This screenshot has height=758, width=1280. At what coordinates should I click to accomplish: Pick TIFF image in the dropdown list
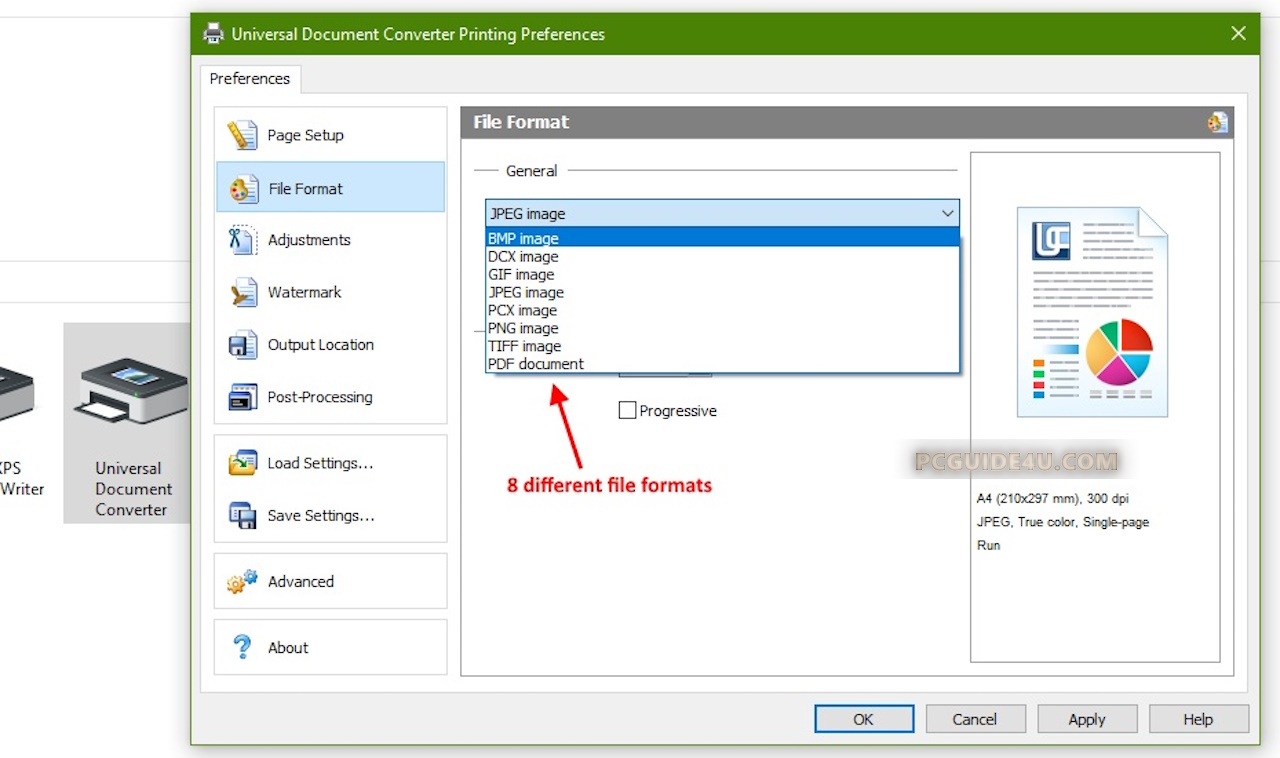coord(524,346)
